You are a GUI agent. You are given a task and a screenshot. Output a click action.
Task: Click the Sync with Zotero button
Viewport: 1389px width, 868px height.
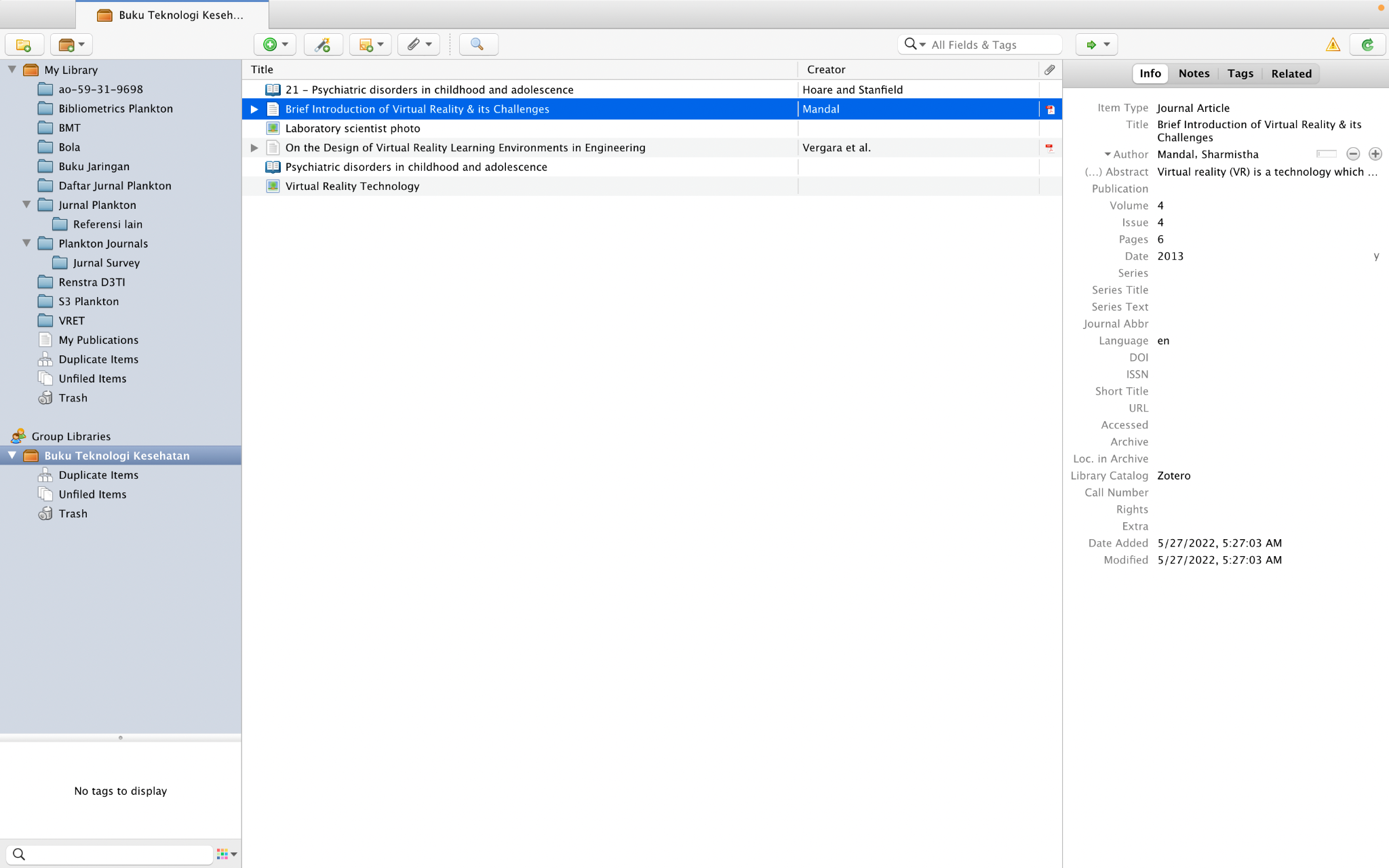point(1367,45)
